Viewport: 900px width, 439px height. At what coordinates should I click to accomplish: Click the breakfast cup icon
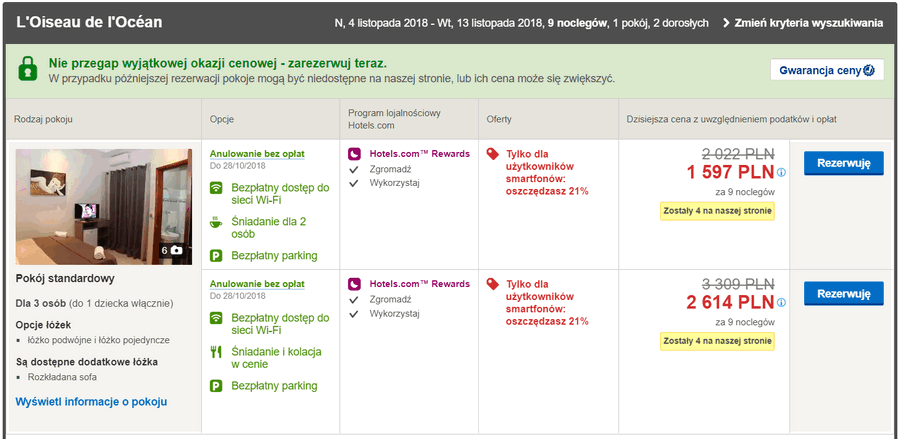pyautogui.click(x=216, y=222)
